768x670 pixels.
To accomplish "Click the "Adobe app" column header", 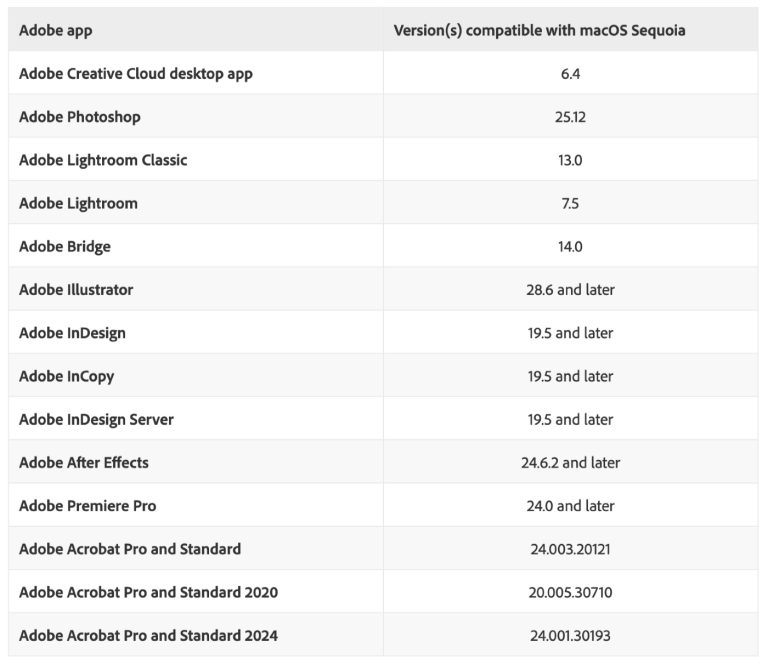I will 56,30.
